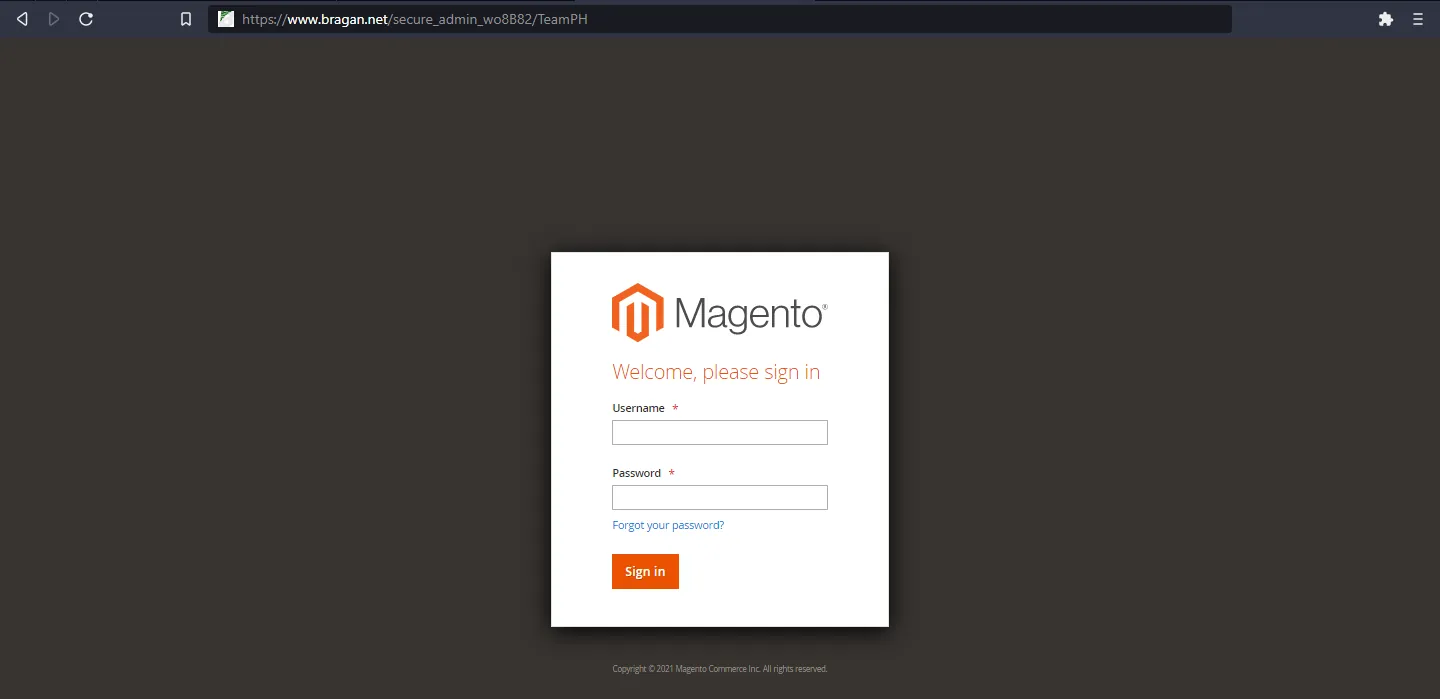Click the orange Sign in button
This screenshot has width=1440, height=699.
coord(645,571)
